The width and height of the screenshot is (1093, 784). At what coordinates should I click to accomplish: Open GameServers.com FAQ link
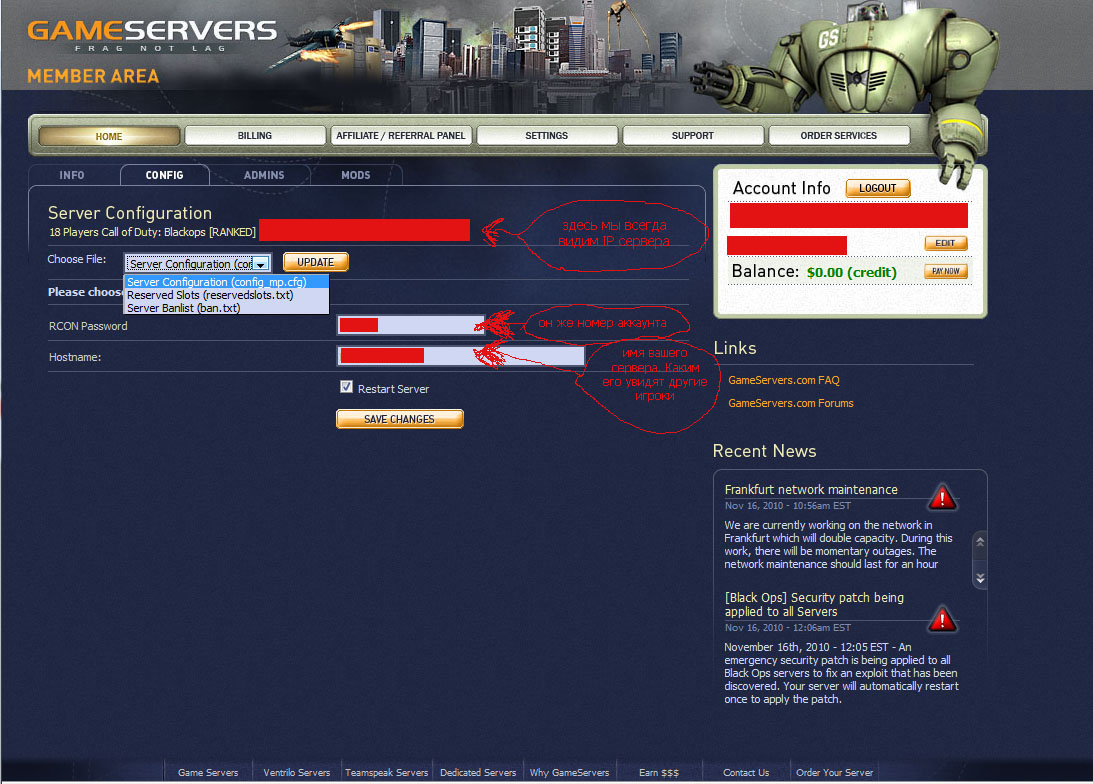coord(784,380)
